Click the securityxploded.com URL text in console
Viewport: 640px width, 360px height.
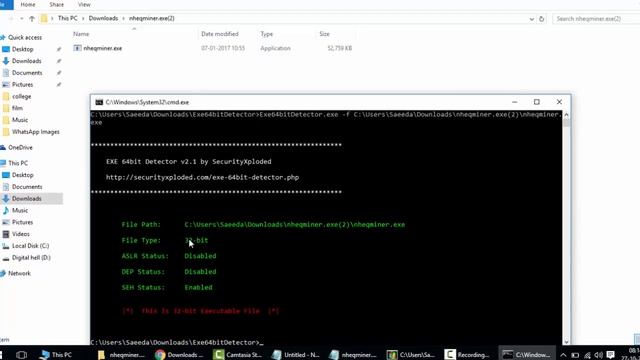click(202, 178)
